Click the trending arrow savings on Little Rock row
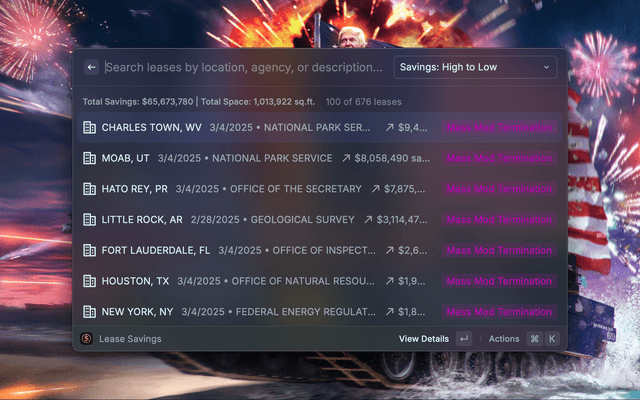The width and height of the screenshot is (640, 400). coord(369,220)
